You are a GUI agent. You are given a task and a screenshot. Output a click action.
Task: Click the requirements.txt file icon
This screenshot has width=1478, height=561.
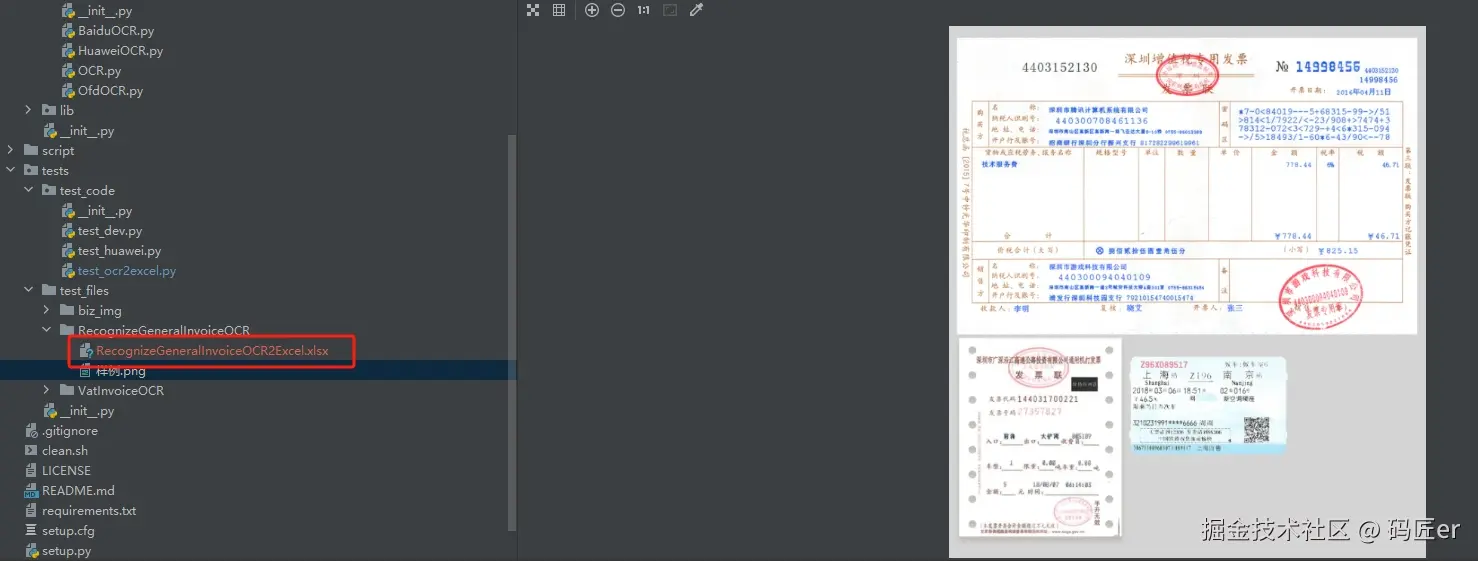(x=32, y=511)
